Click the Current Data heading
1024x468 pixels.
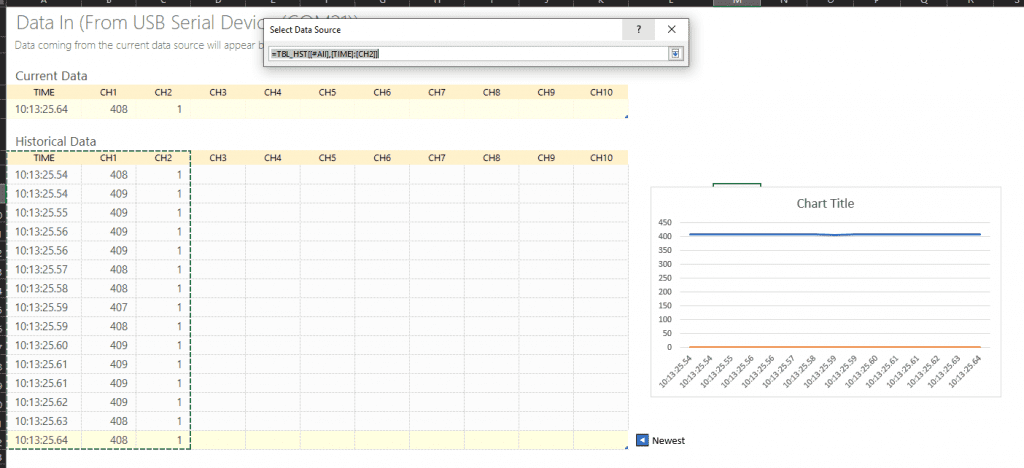click(52, 76)
